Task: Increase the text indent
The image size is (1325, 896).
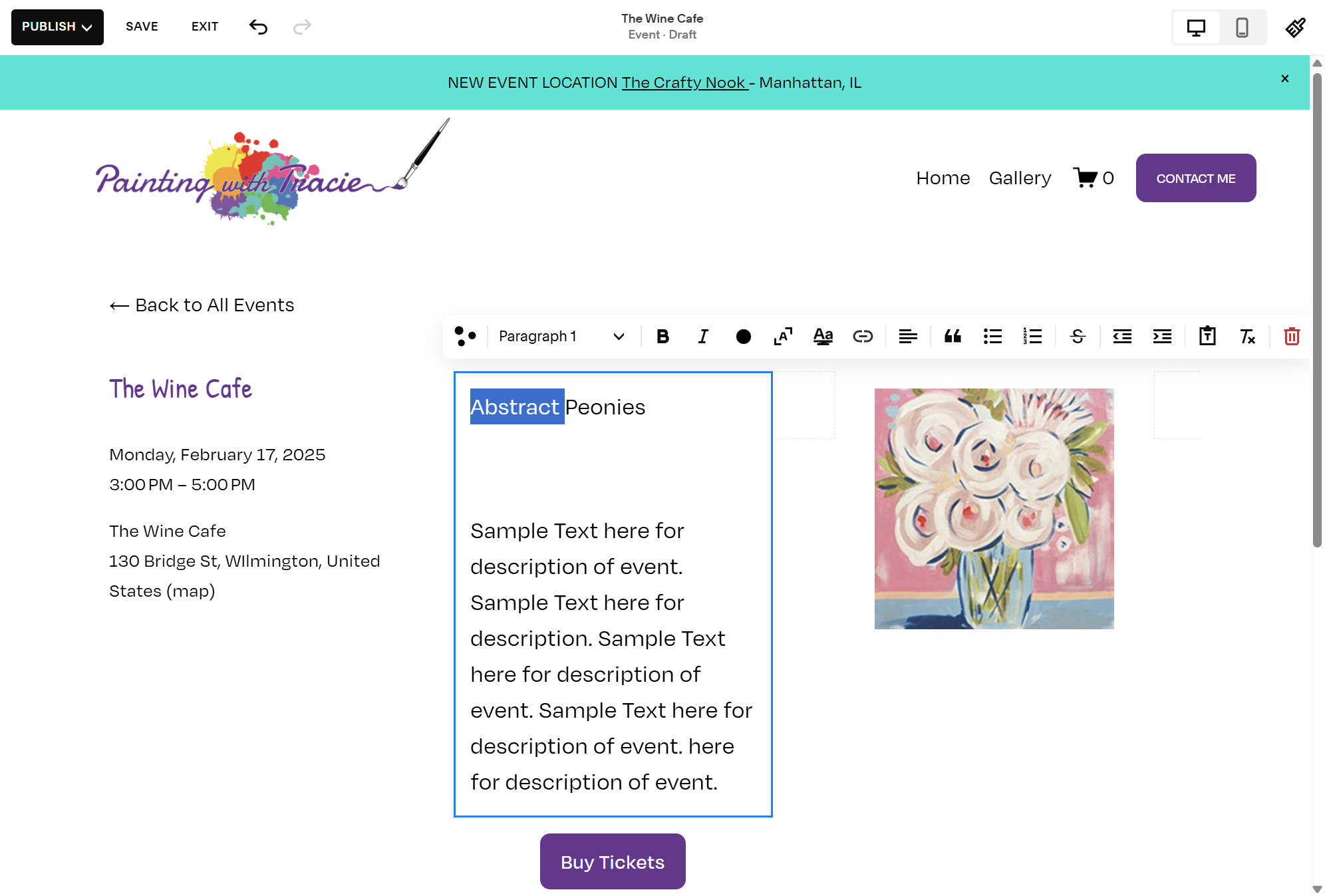Action: click(1162, 337)
